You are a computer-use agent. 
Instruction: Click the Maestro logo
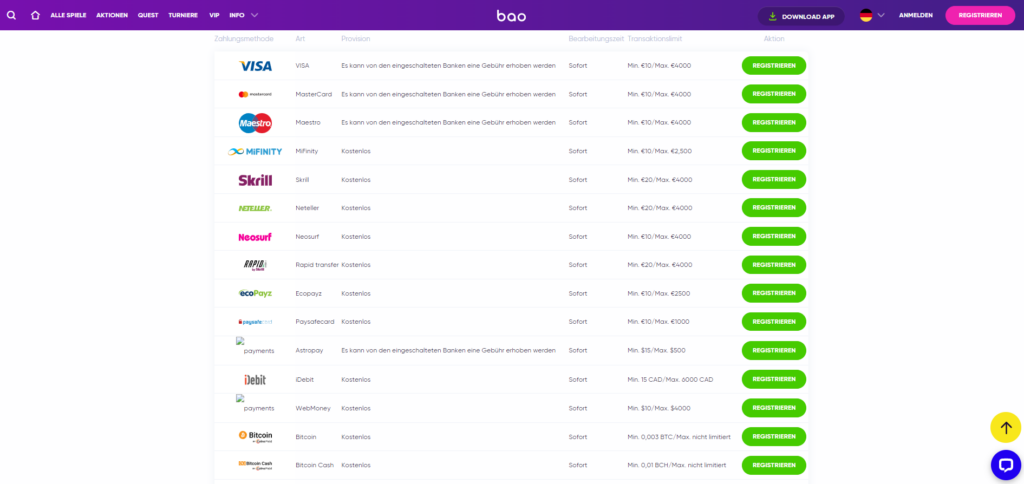coord(255,123)
